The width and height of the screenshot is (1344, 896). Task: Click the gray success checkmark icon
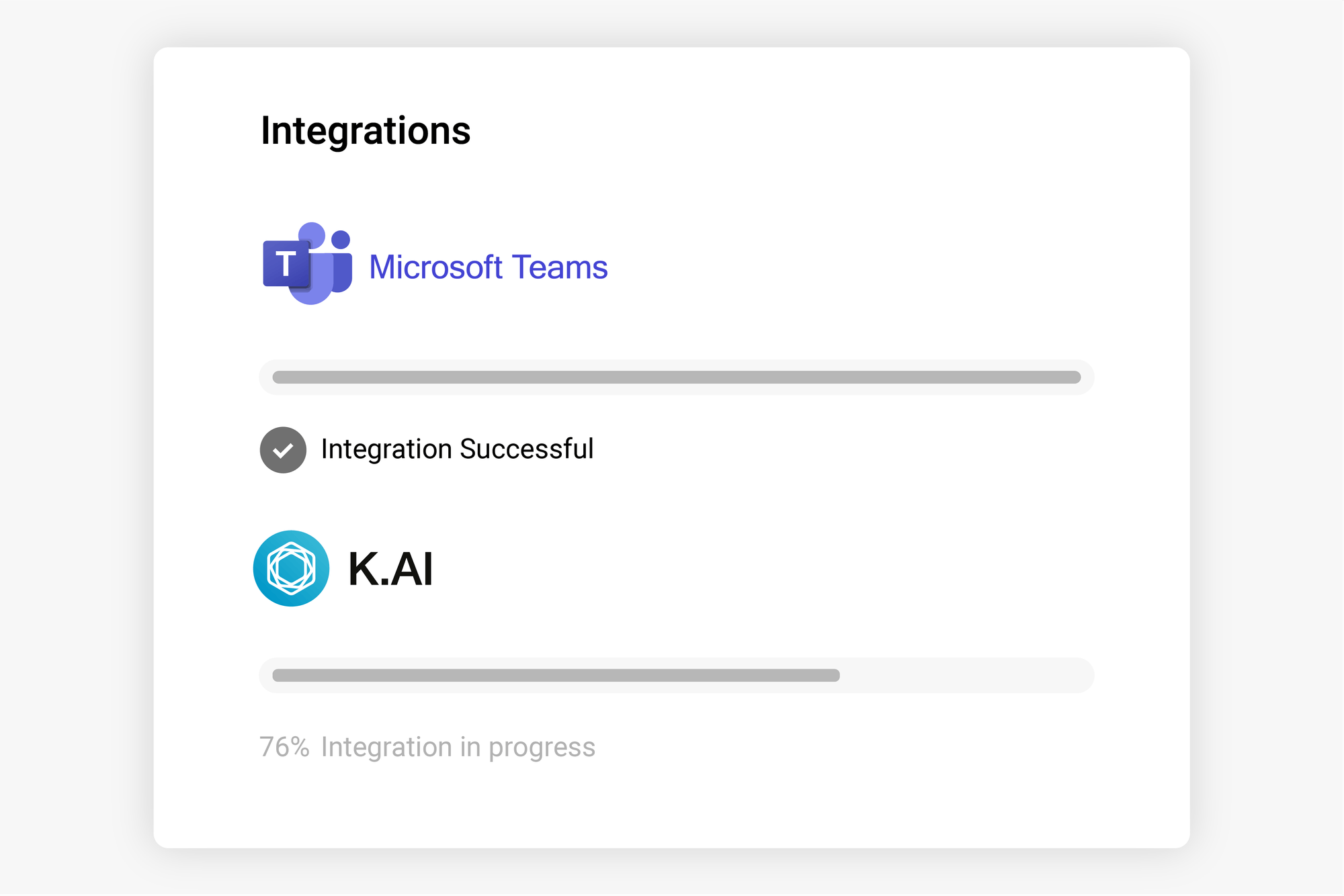(283, 450)
